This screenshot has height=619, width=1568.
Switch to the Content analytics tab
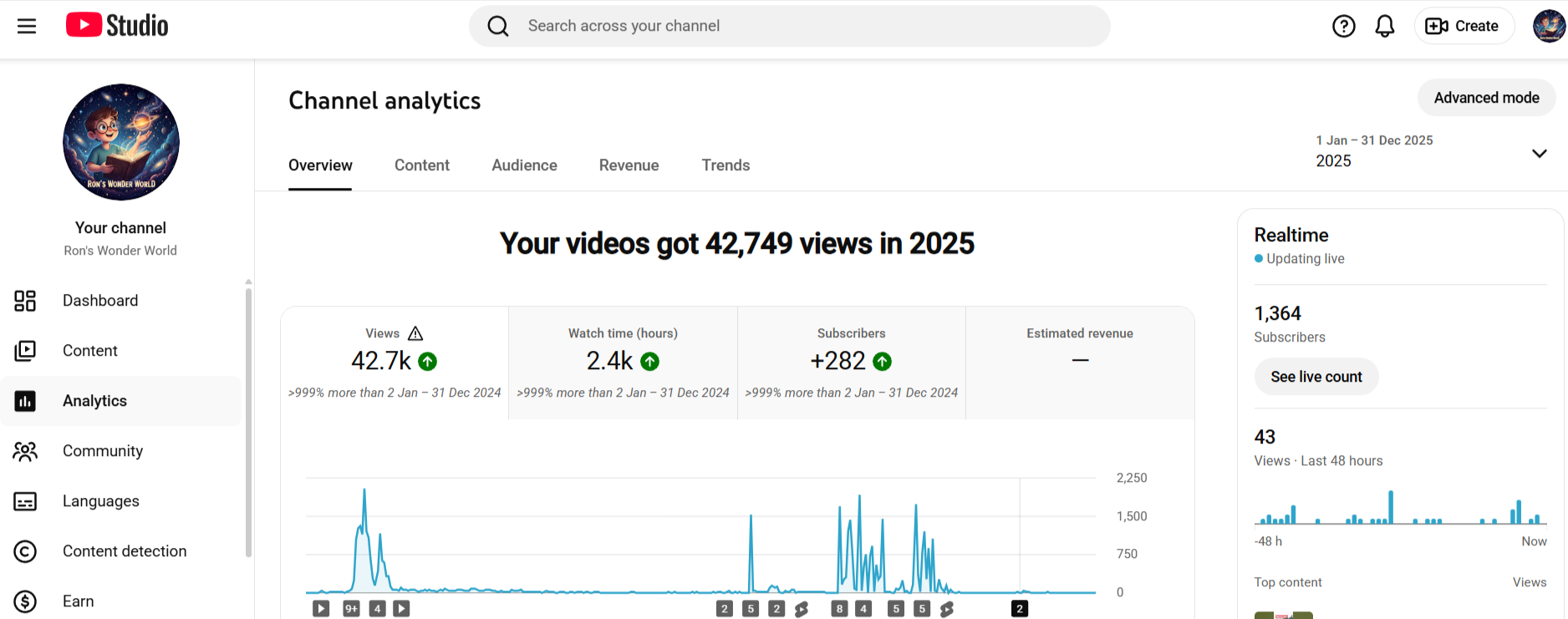click(422, 165)
